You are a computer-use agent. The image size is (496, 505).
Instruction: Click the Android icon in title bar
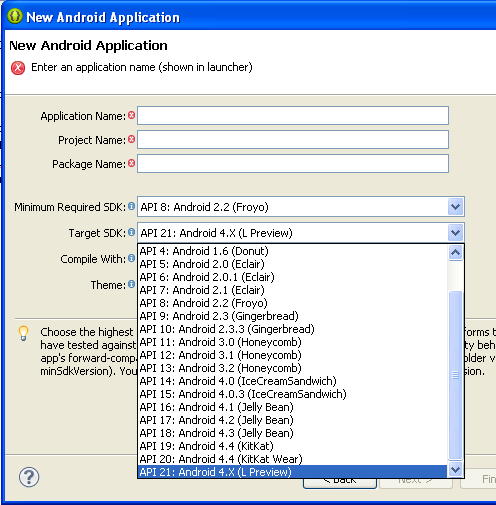point(15,16)
